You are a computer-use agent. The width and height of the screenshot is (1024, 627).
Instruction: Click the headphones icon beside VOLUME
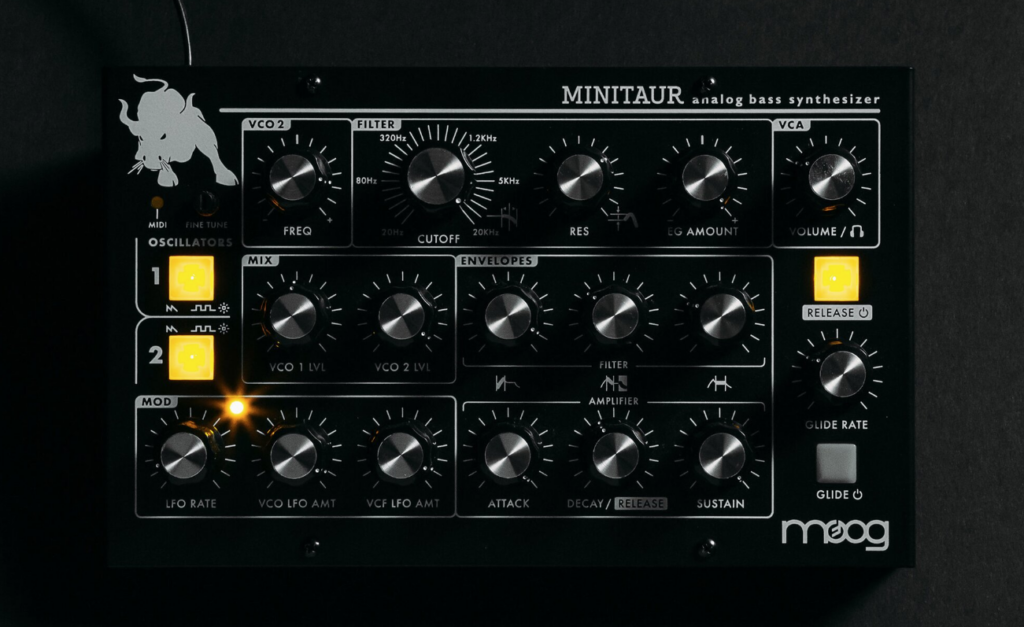[857, 231]
